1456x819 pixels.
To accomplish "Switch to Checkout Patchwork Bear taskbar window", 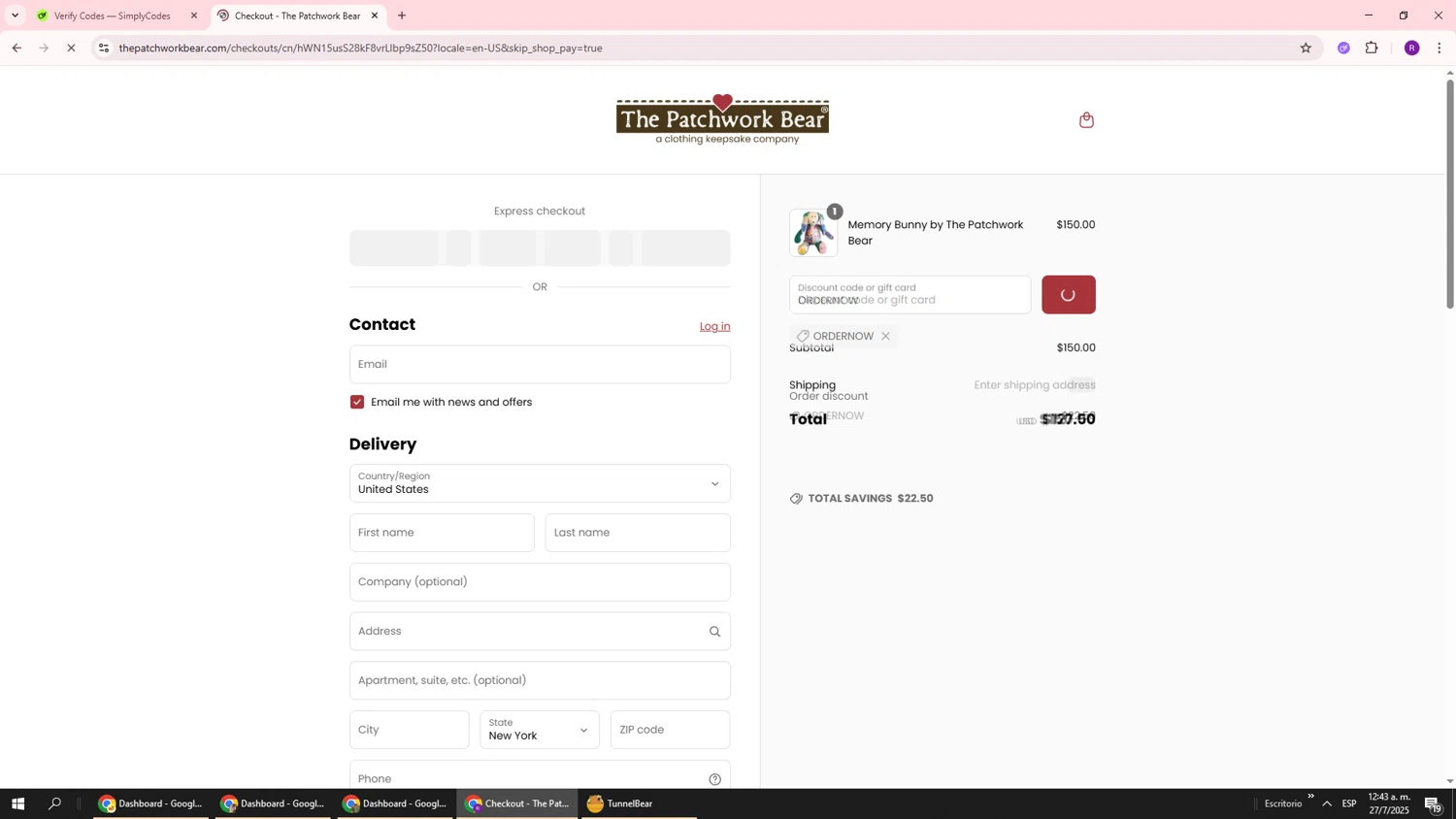I will coord(517,803).
